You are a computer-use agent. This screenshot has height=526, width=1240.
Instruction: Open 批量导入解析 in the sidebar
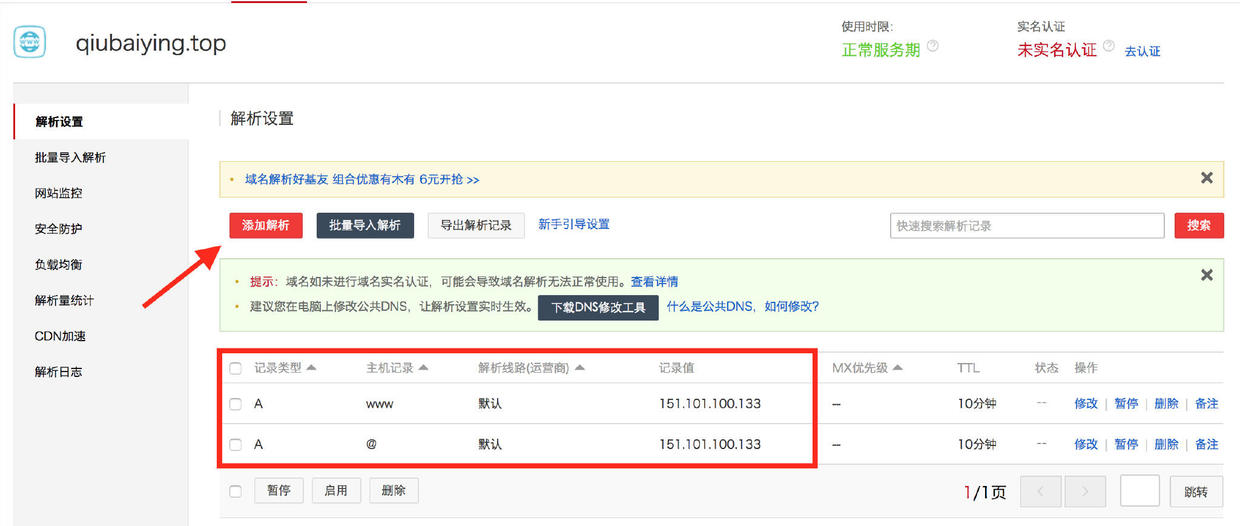click(70, 158)
